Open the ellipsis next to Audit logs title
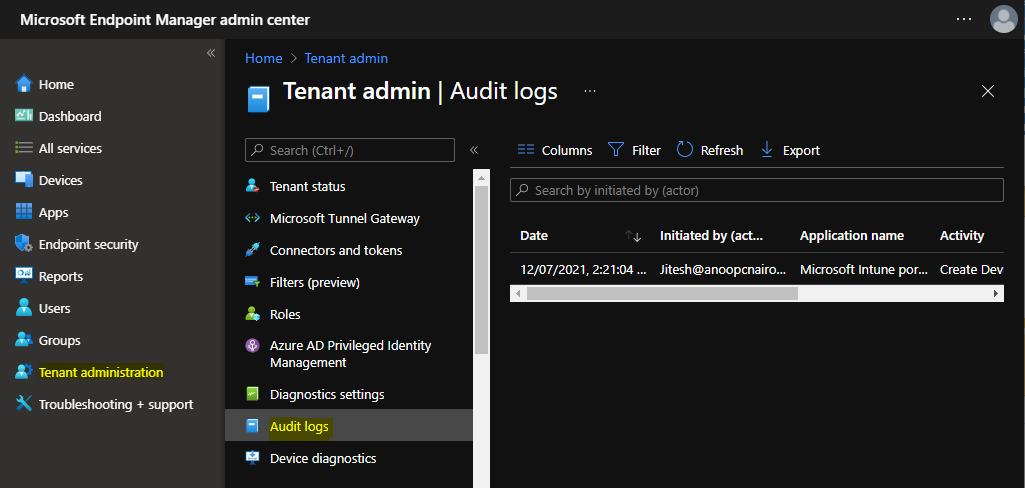The width and height of the screenshot is (1025, 488). pyautogui.click(x=590, y=91)
